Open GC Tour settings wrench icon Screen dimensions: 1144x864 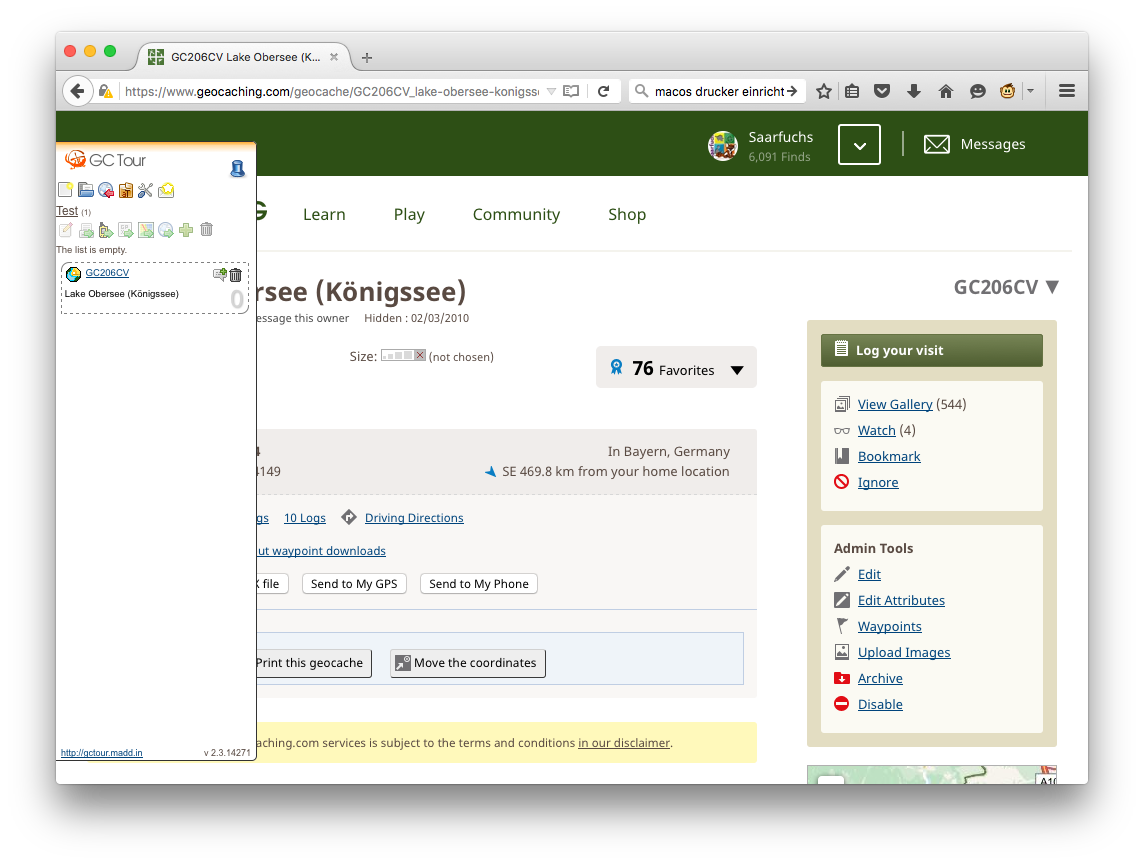pos(146,190)
